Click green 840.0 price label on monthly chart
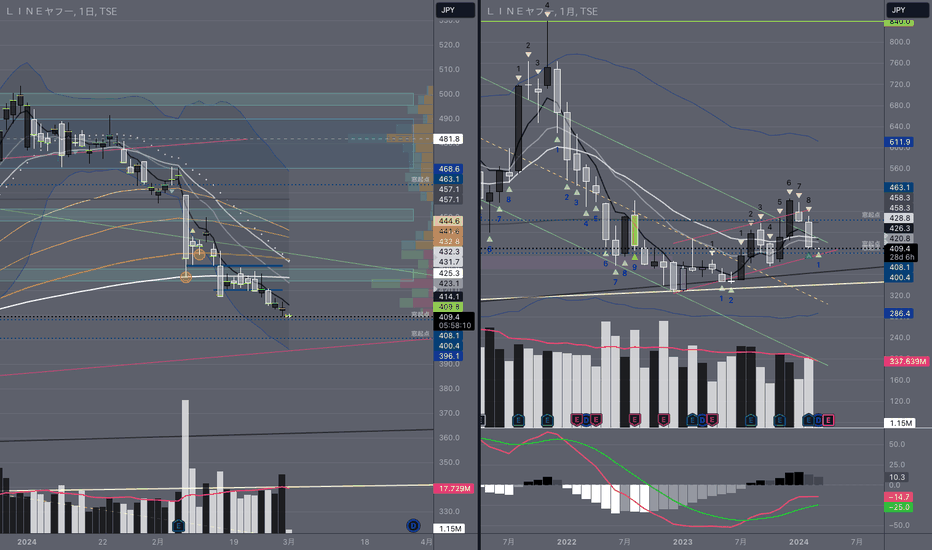This screenshot has height=550, width=932. [x=899, y=21]
